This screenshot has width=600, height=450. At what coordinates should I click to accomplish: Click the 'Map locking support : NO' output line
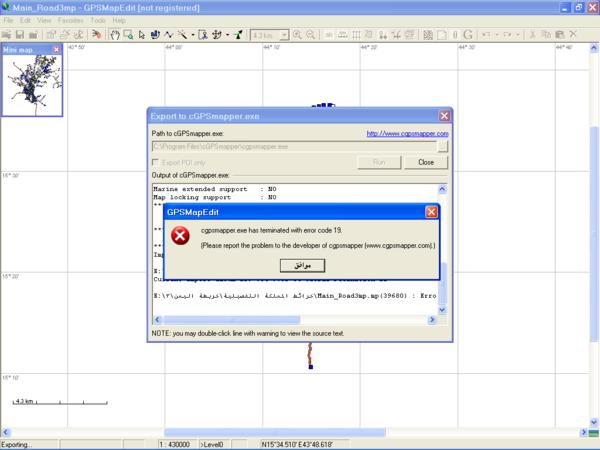click(x=215, y=197)
